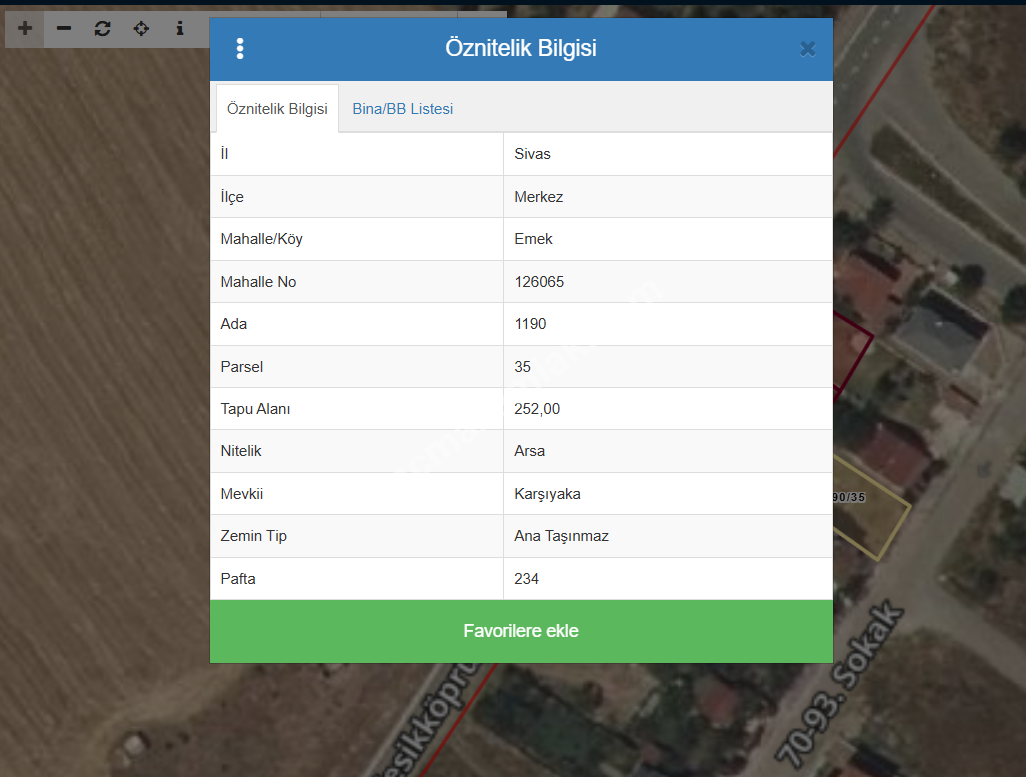Close the Öznitelik Bilgisi dialog
This screenshot has height=777, width=1026.
point(808,49)
